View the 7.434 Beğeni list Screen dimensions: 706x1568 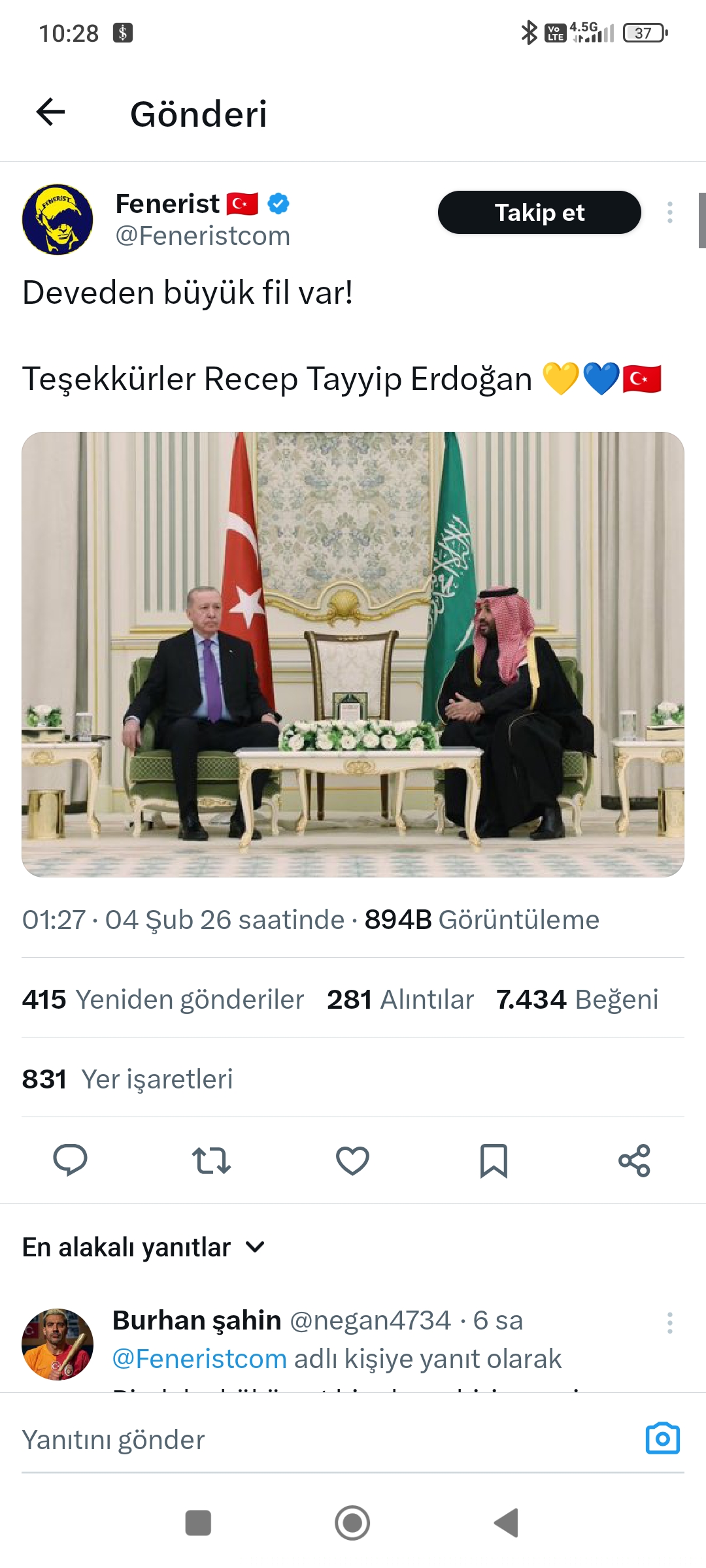577,999
